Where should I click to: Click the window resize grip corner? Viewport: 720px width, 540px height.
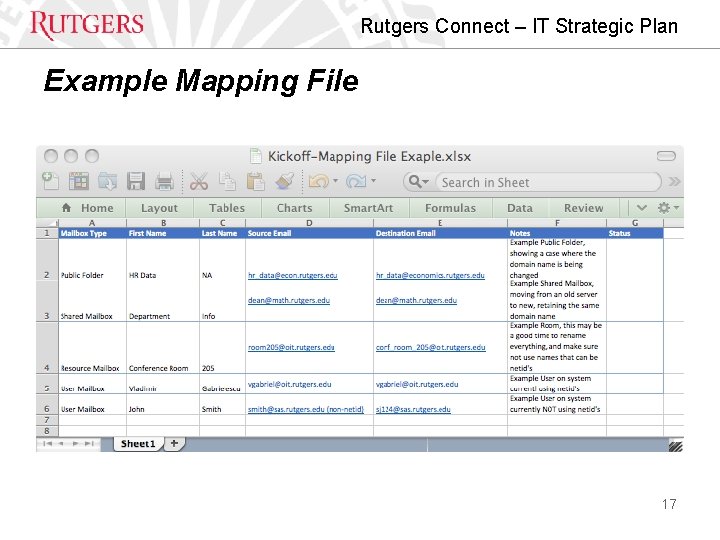(x=675, y=446)
